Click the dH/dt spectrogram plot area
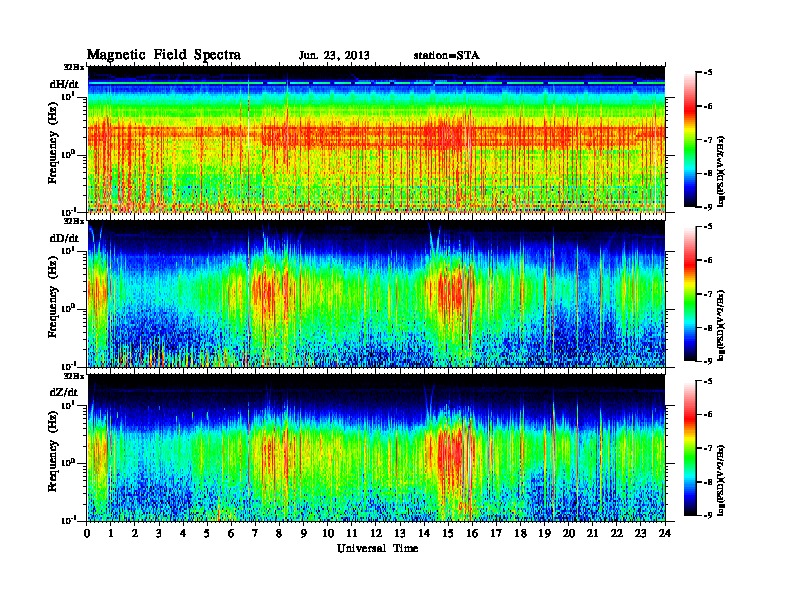This screenshot has width=792, height=612. [x=376, y=139]
